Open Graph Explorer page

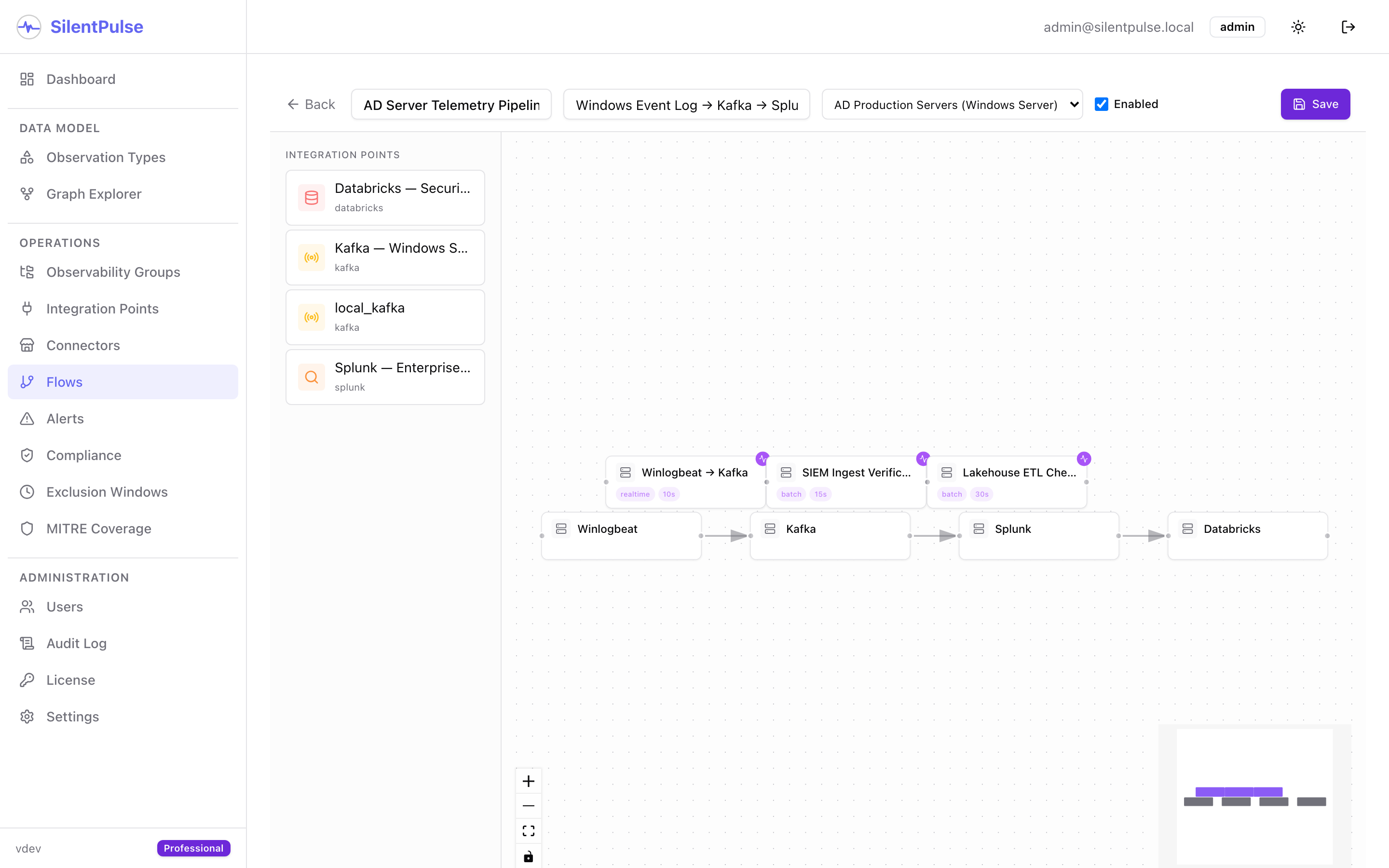123,194
